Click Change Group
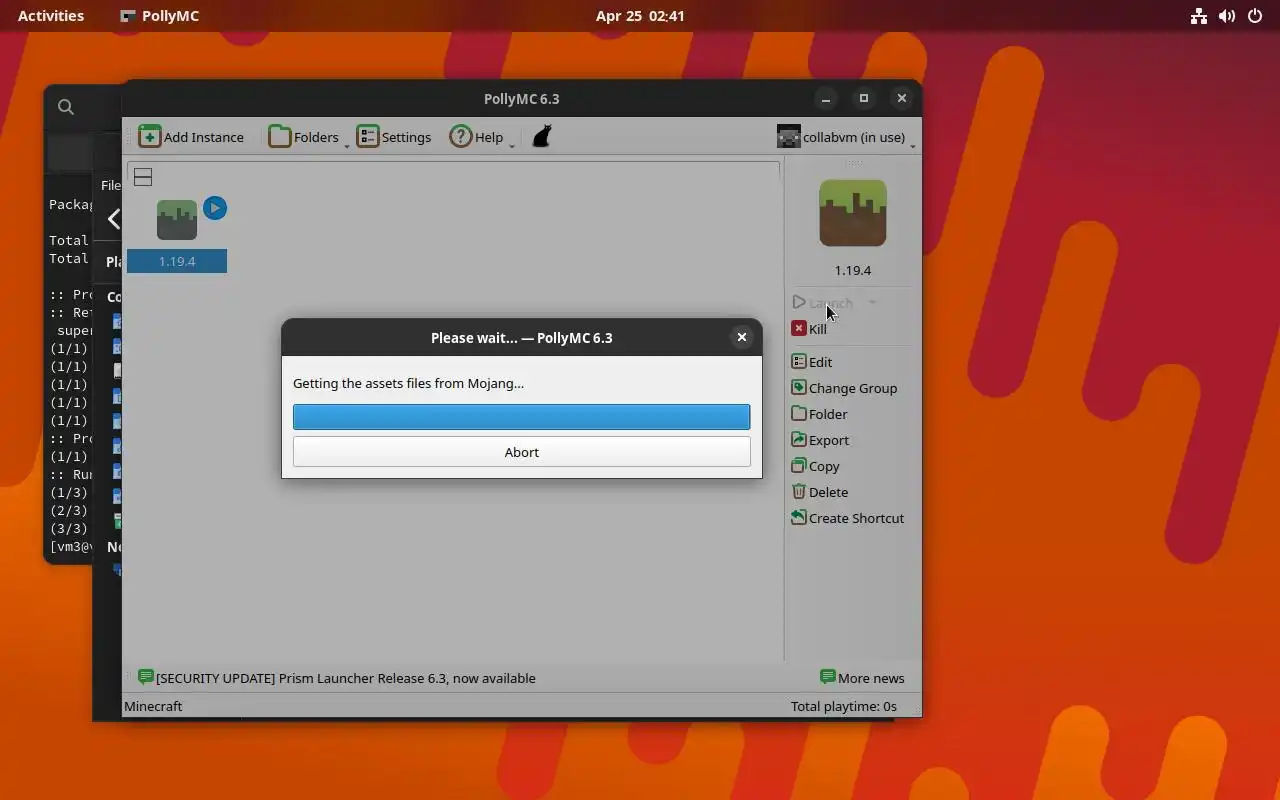 pos(844,388)
